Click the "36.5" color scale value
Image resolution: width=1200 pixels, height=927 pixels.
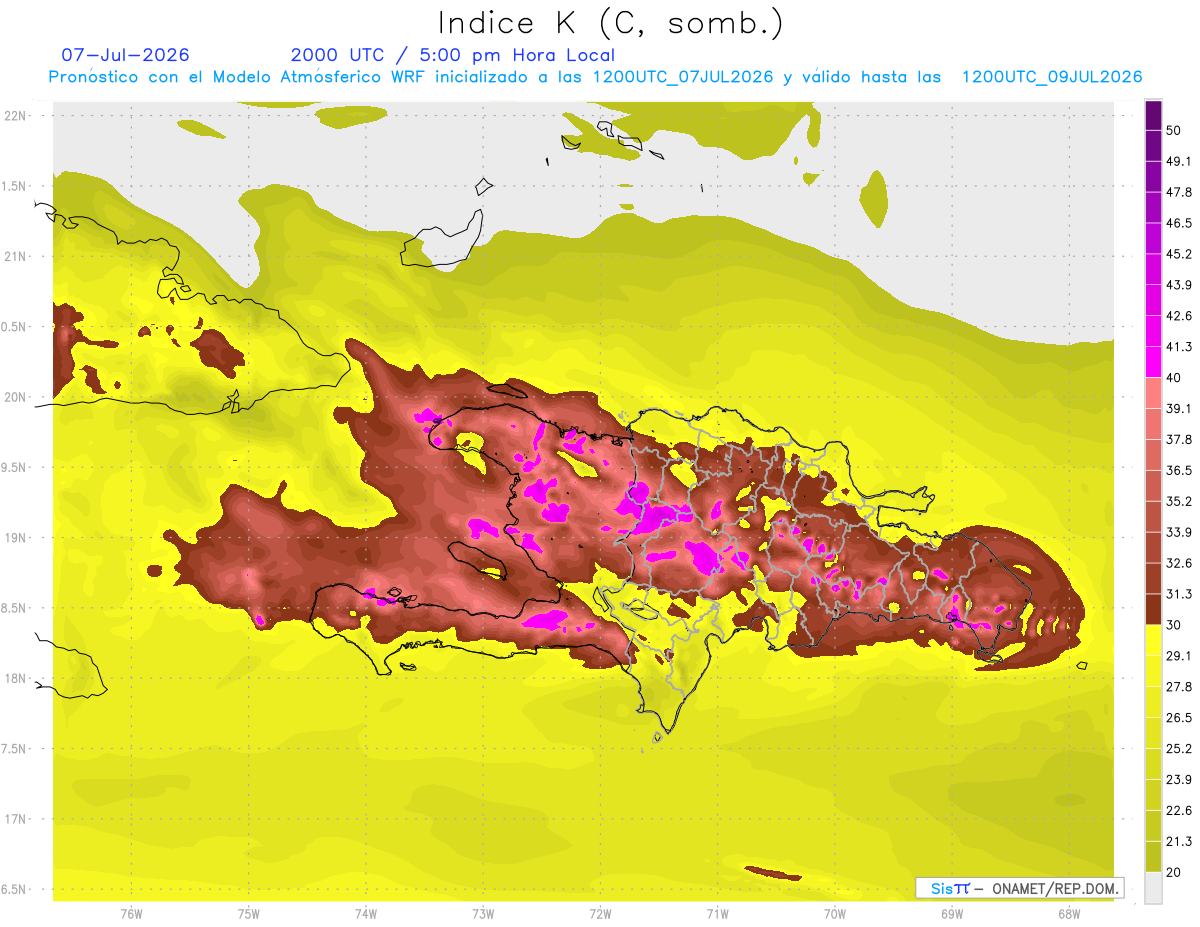1179,470
